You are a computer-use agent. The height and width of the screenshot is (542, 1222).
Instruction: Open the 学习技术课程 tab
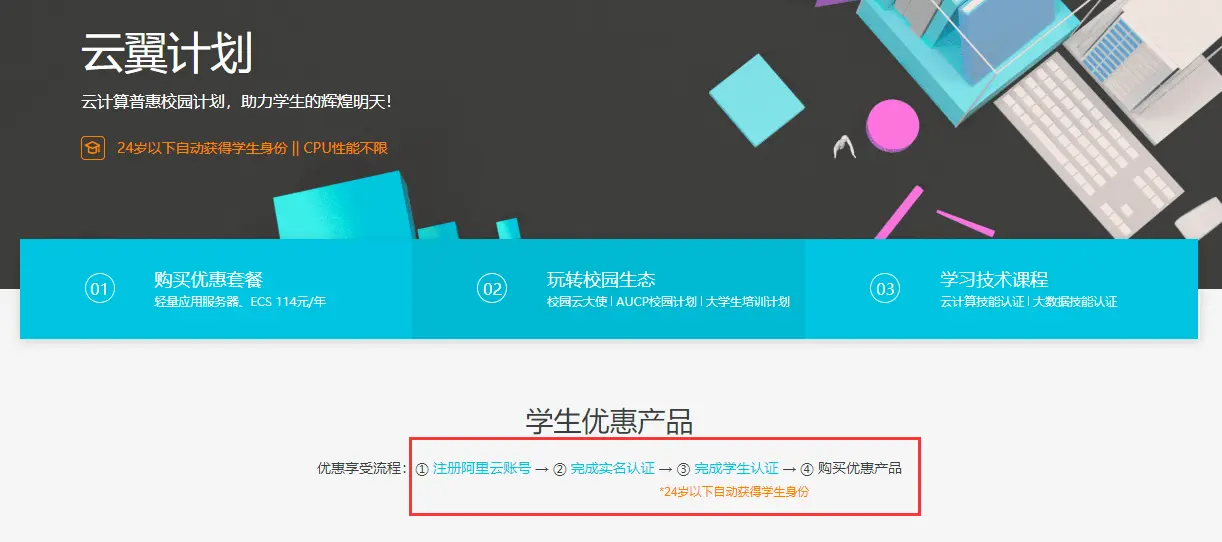click(x=1001, y=289)
